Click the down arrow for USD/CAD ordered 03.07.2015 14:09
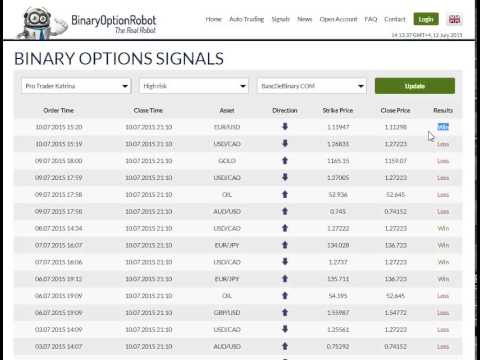480x360 pixels. click(x=285, y=329)
